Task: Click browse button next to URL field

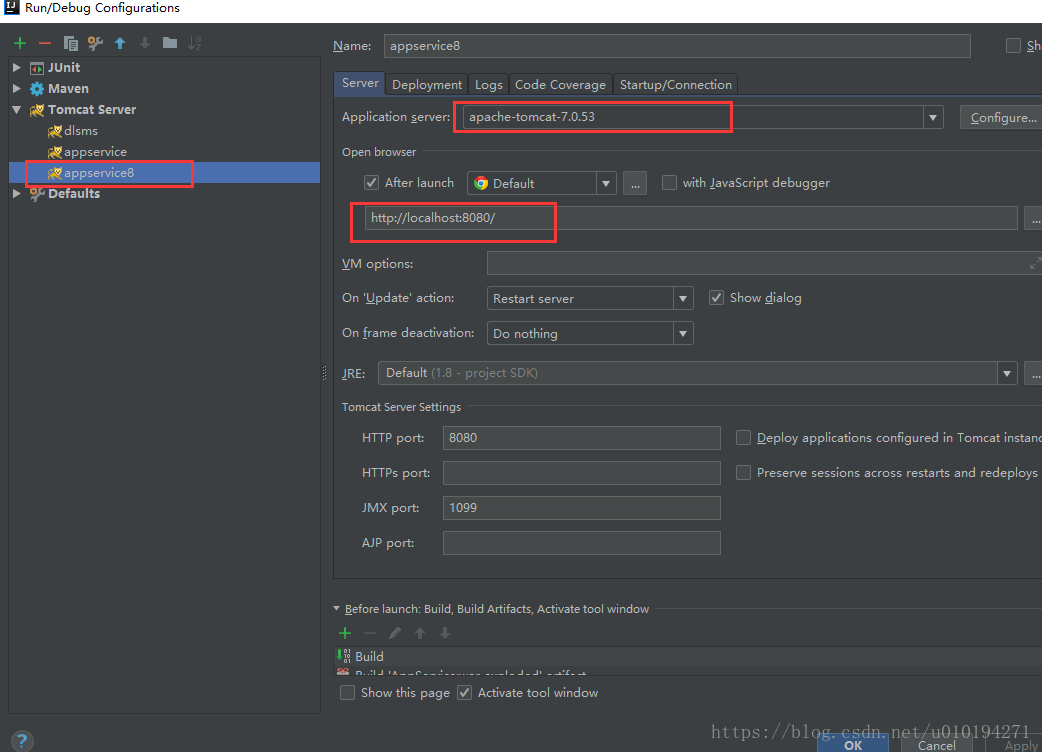Action: [1033, 219]
